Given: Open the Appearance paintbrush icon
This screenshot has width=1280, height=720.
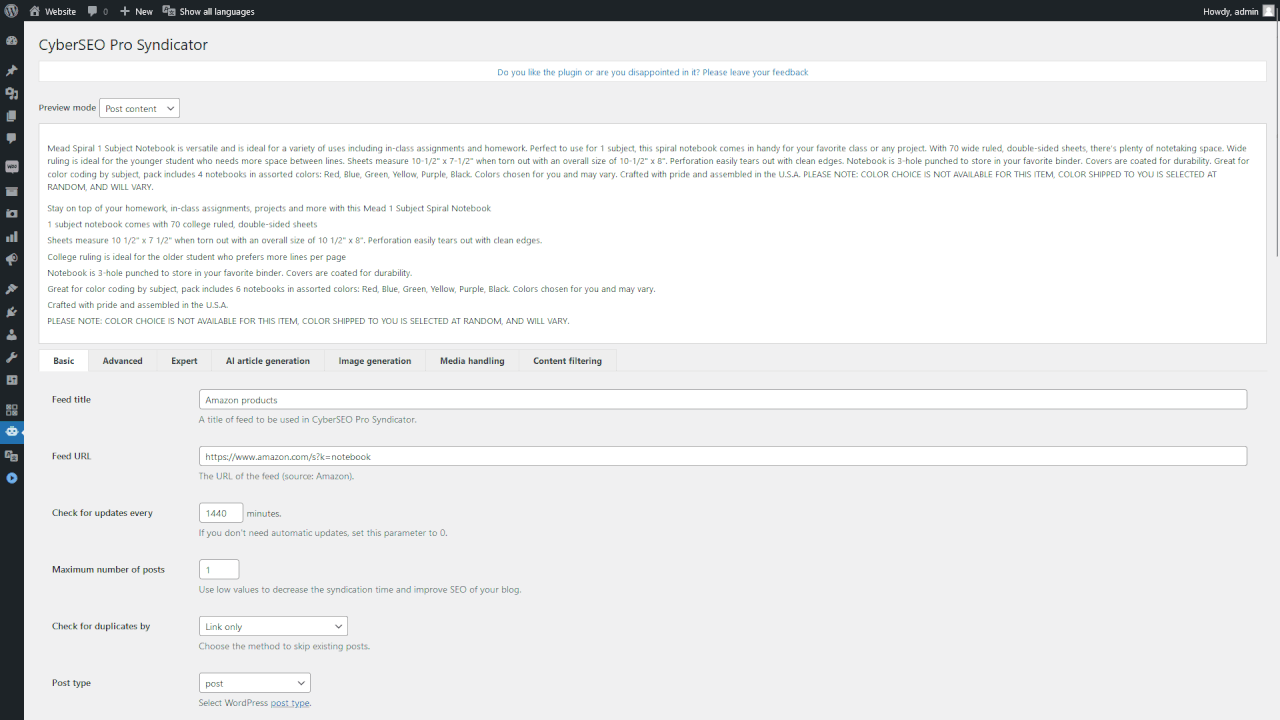Looking at the screenshot, I should tap(12, 289).
